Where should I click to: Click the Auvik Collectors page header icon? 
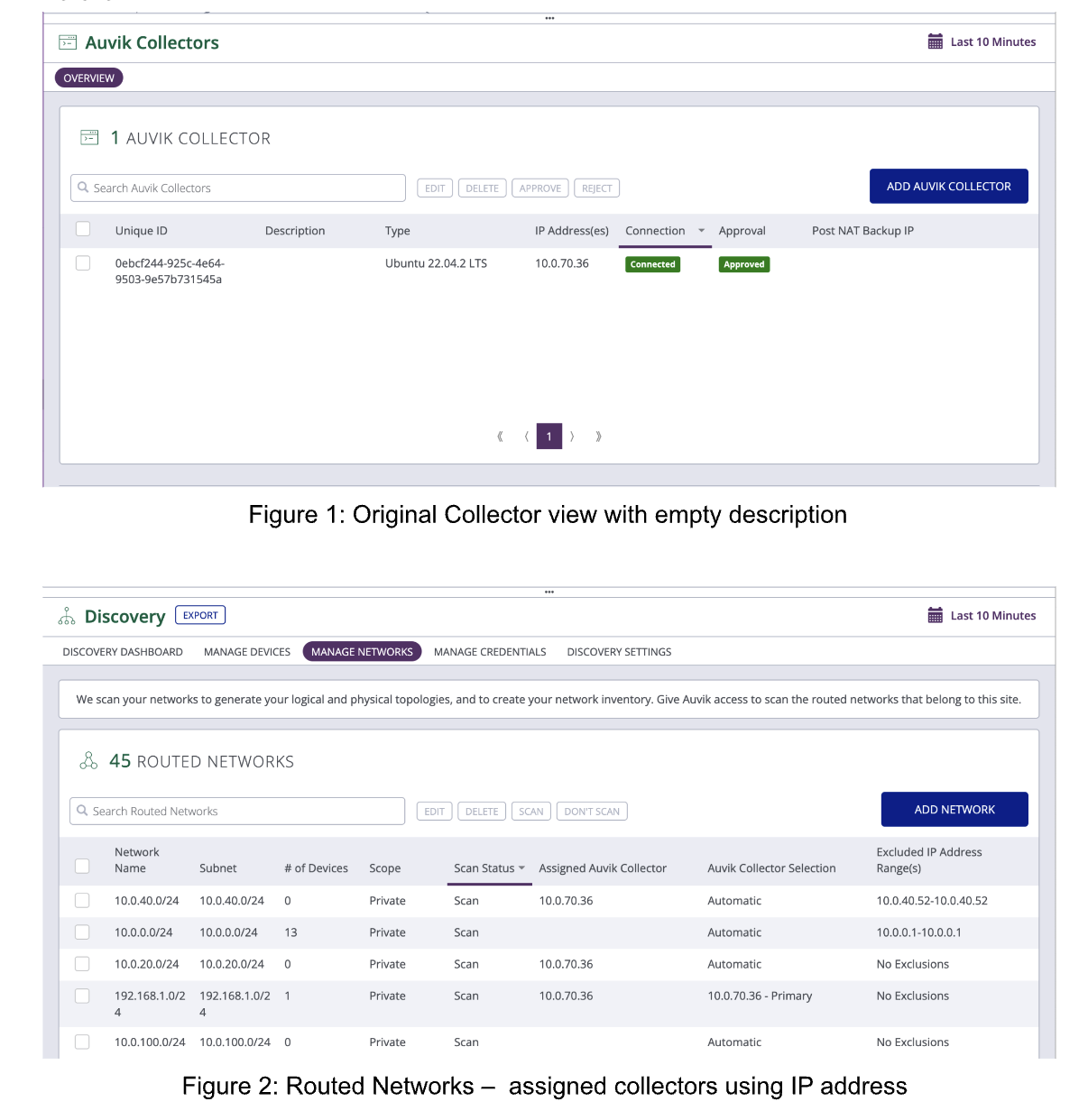68,42
